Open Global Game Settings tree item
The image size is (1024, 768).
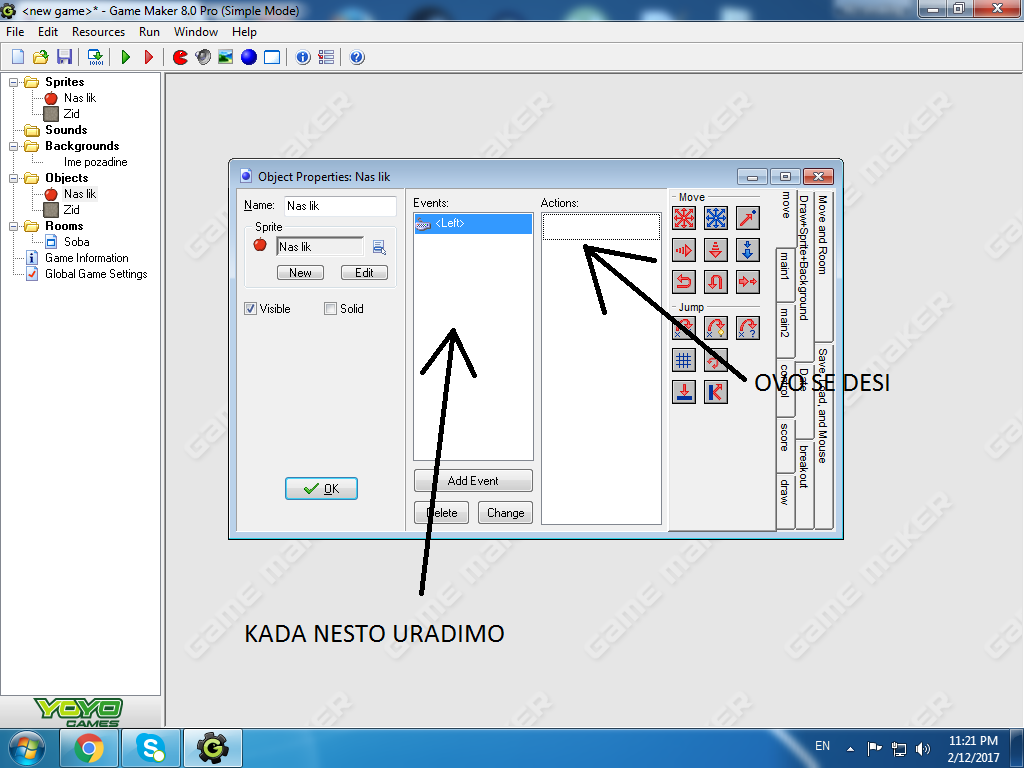click(96, 274)
